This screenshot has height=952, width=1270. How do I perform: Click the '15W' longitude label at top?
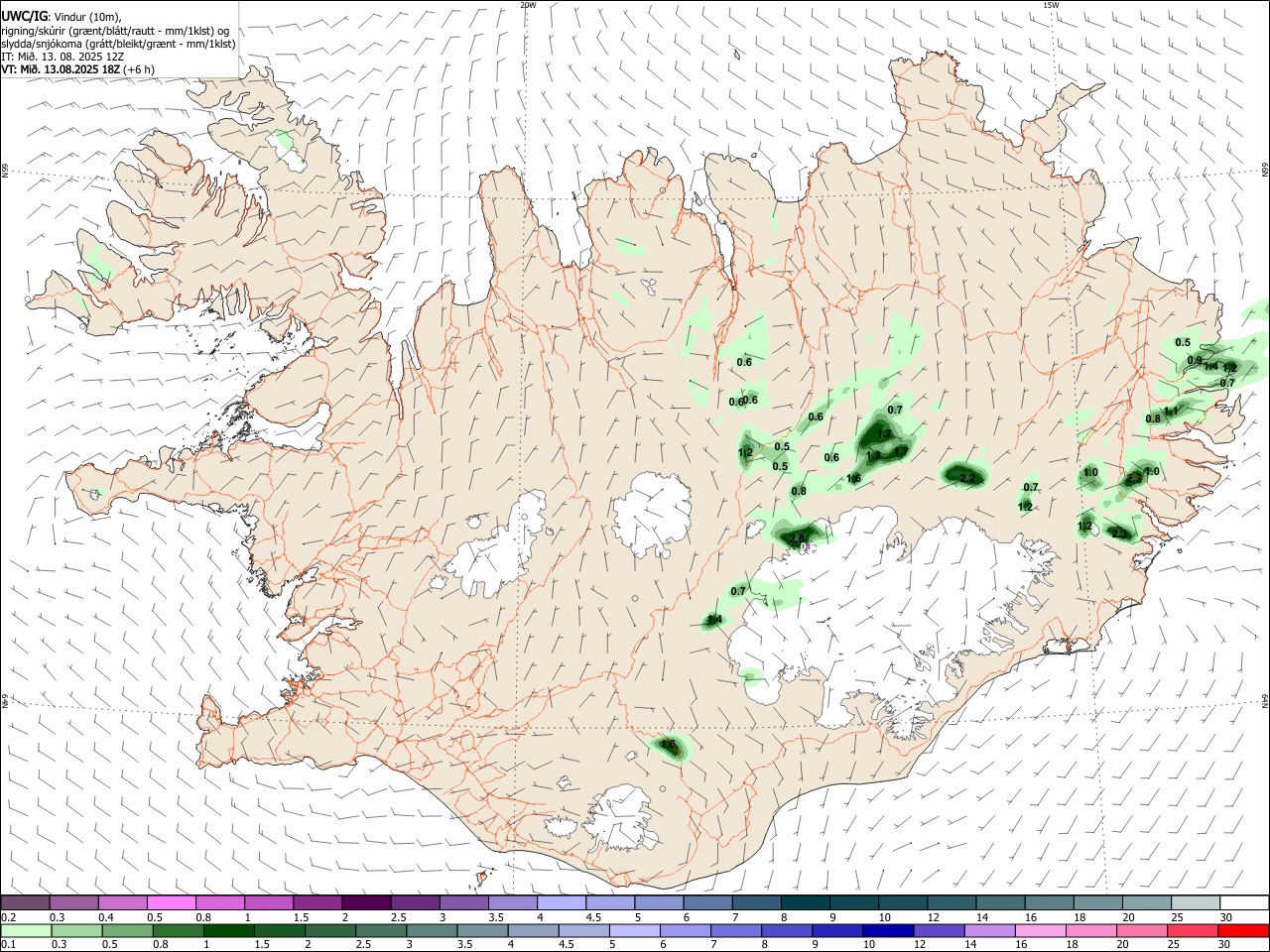(x=1051, y=5)
